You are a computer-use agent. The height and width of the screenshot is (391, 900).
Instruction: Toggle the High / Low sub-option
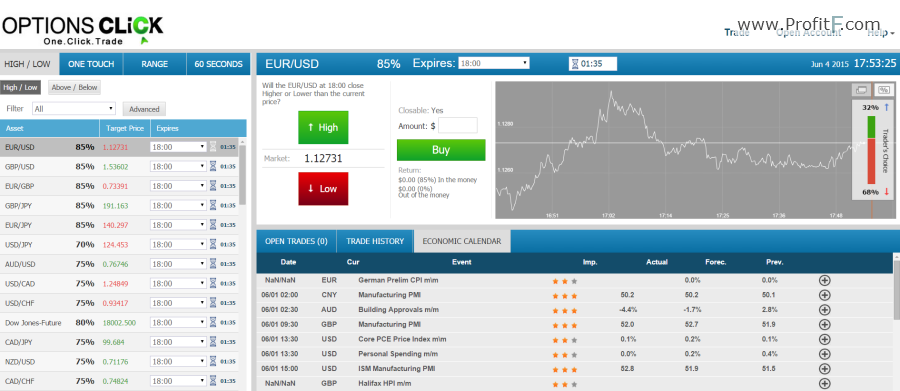click(x=20, y=88)
